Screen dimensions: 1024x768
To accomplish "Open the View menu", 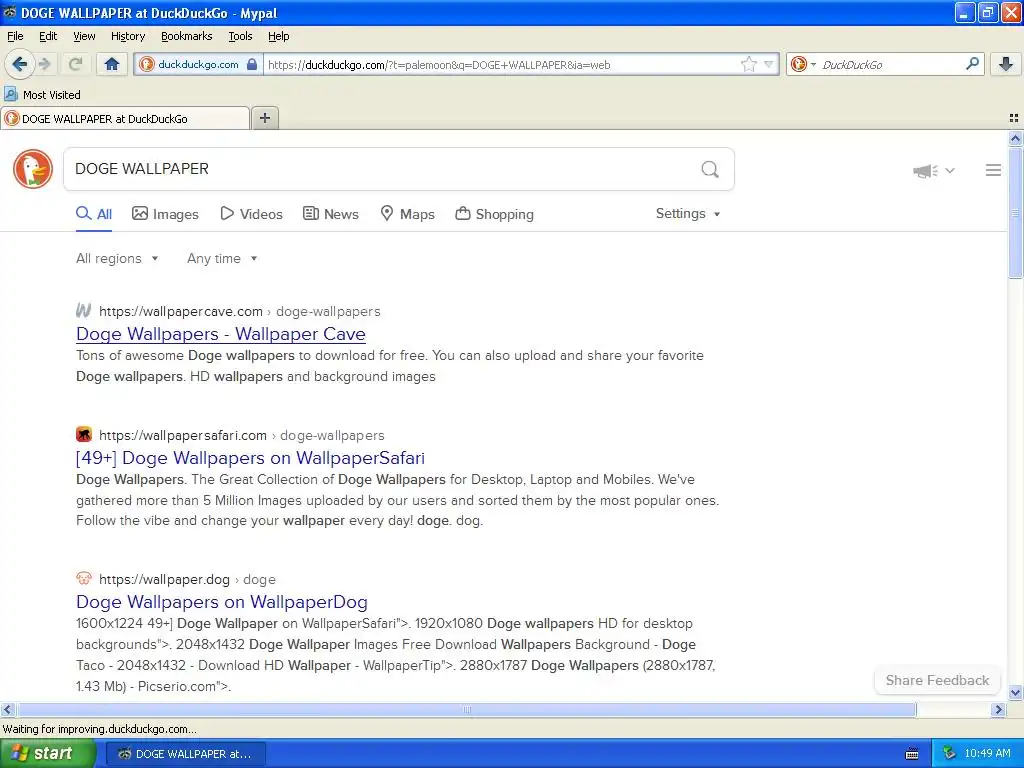I will pos(84,36).
